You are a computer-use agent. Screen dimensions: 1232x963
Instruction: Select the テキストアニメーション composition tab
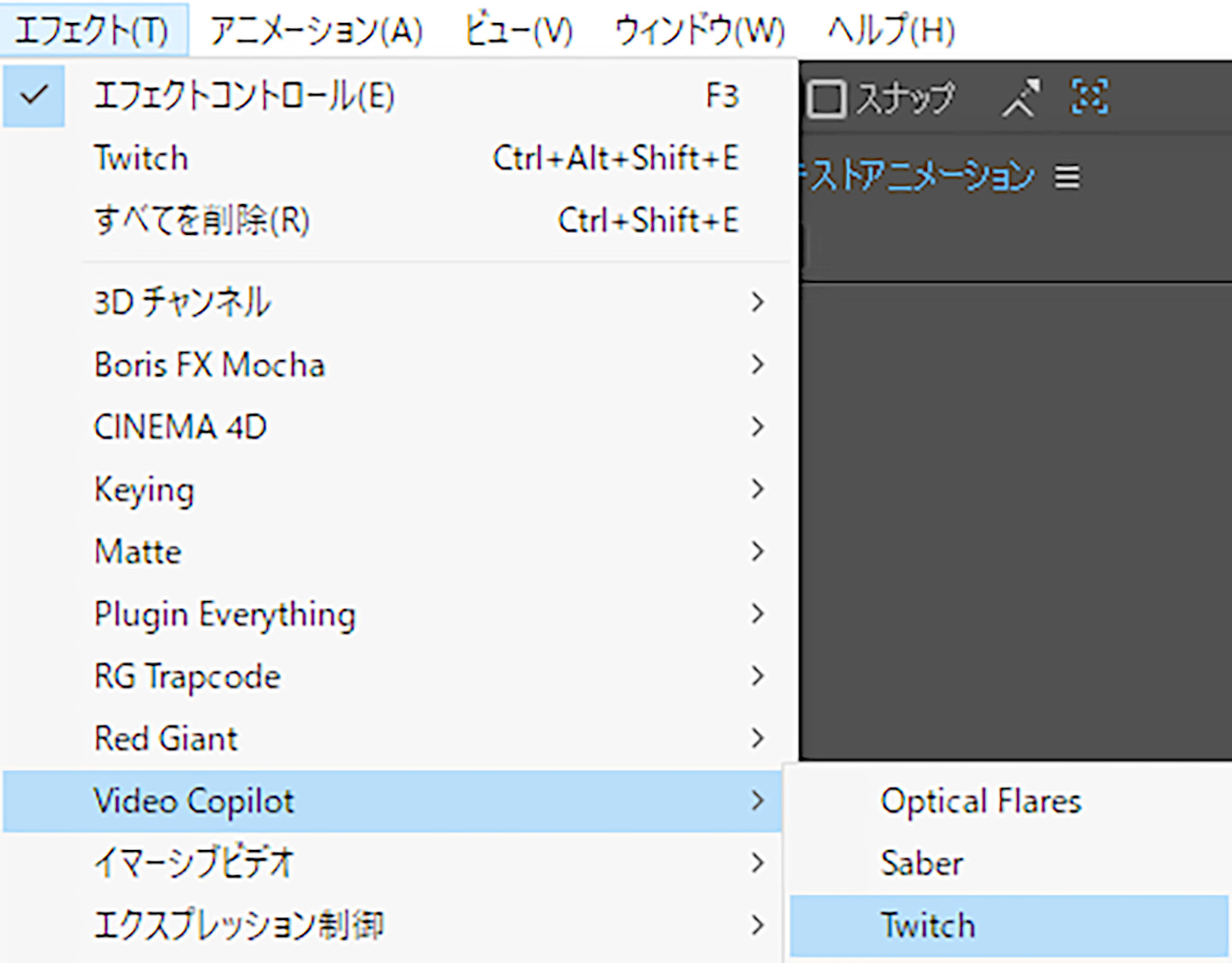[916, 176]
